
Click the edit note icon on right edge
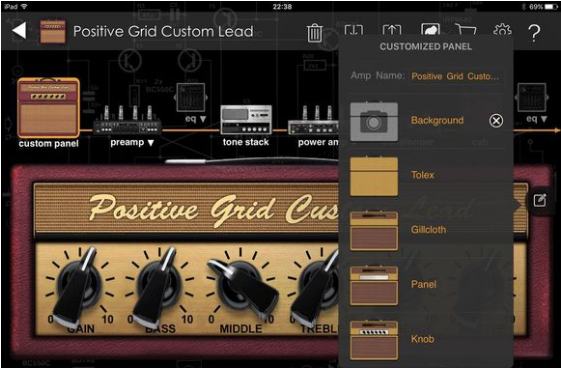(540, 200)
